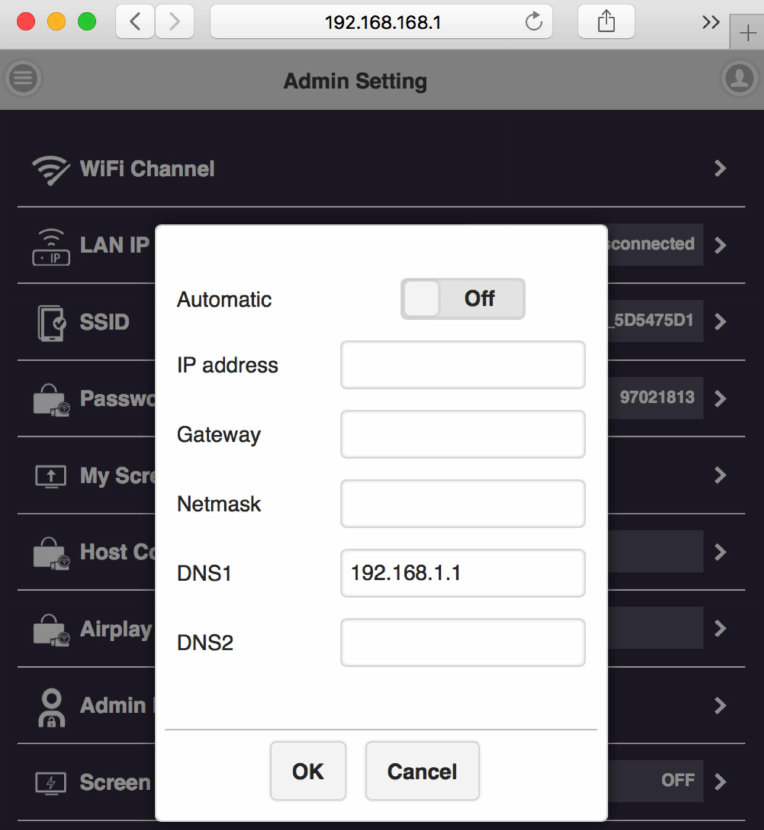
Task: Show more toolbar items with double chevron
Action: pos(711,21)
